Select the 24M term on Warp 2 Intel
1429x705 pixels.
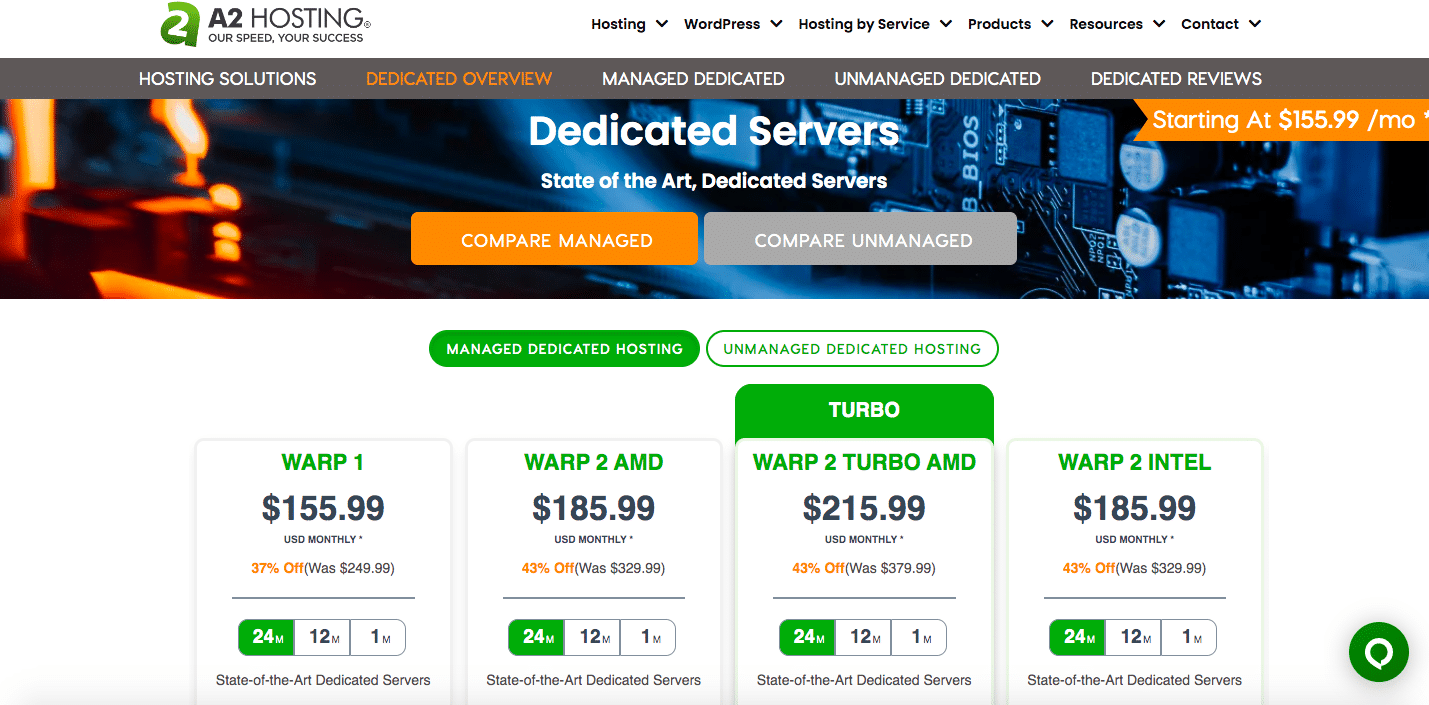pyautogui.click(x=1076, y=637)
